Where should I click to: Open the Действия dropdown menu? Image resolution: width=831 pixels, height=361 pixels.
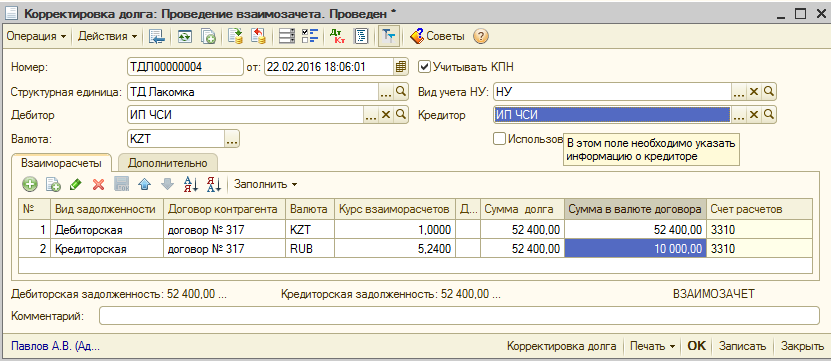click(108, 36)
